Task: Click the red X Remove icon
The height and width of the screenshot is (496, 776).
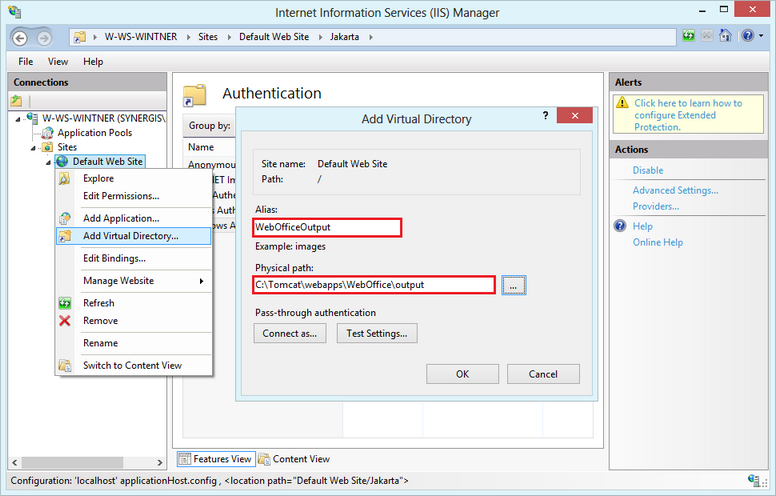Action: pos(65,321)
